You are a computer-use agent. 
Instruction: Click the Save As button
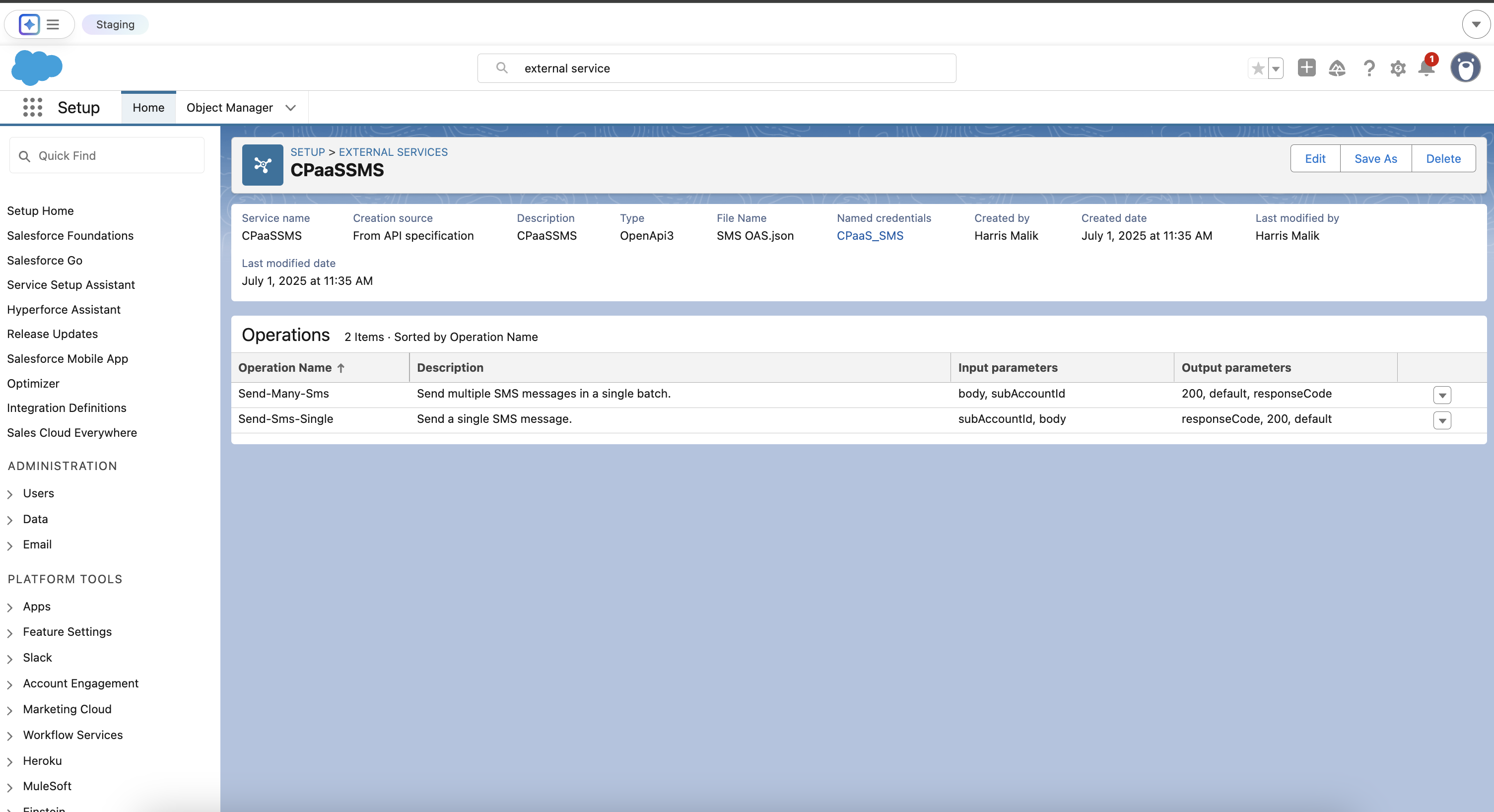pos(1376,158)
